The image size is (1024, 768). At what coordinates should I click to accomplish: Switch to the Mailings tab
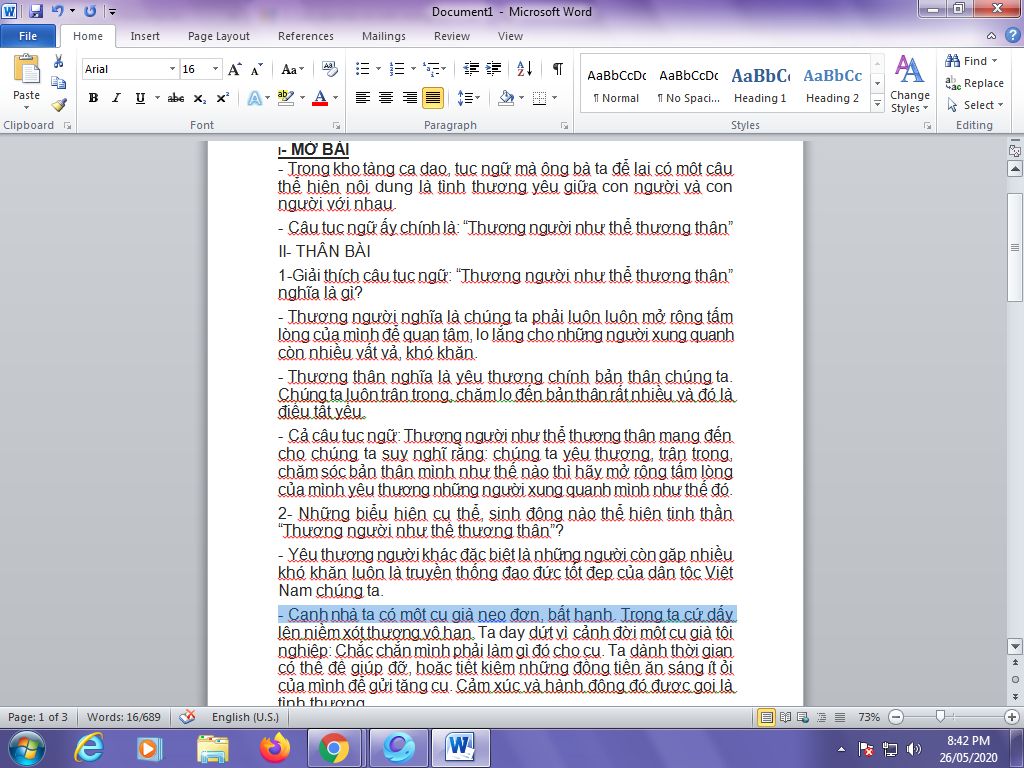(x=384, y=36)
